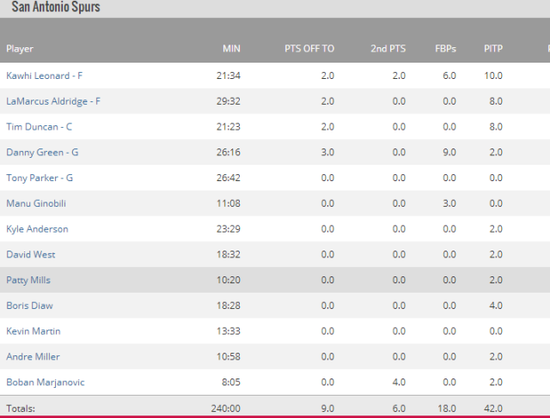Open Kawhi Leonard player link

pyautogui.click(x=44, y=76)
